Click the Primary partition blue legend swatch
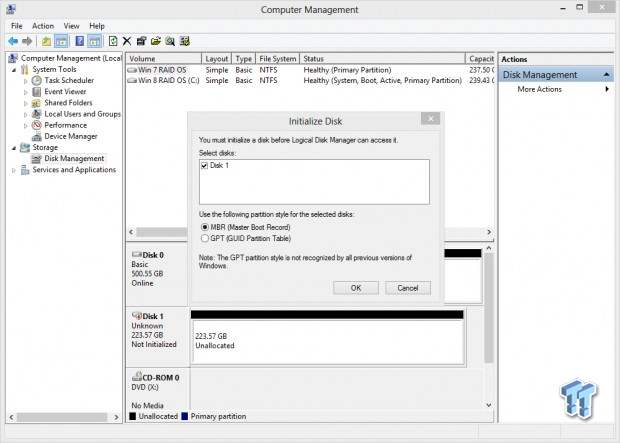The width and height of the screenshot is (620, 443). [x=185, y=416]
